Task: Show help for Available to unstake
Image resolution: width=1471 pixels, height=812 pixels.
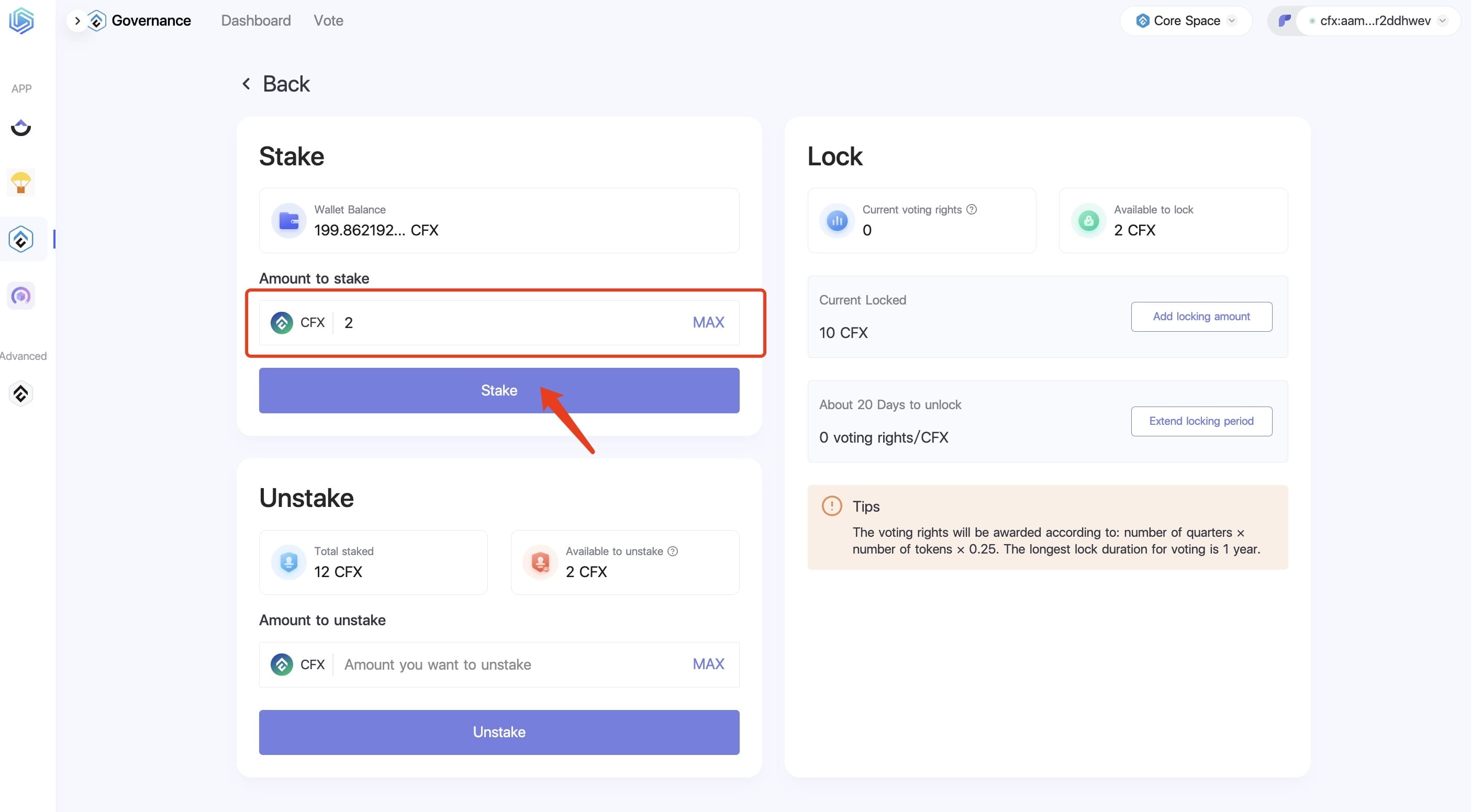Action: point(673,551)
